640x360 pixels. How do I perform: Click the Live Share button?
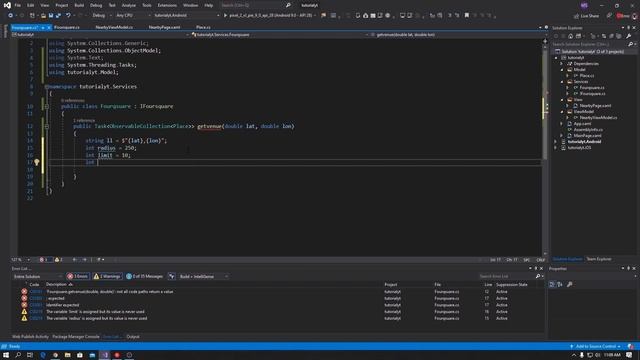coord(586,16)
